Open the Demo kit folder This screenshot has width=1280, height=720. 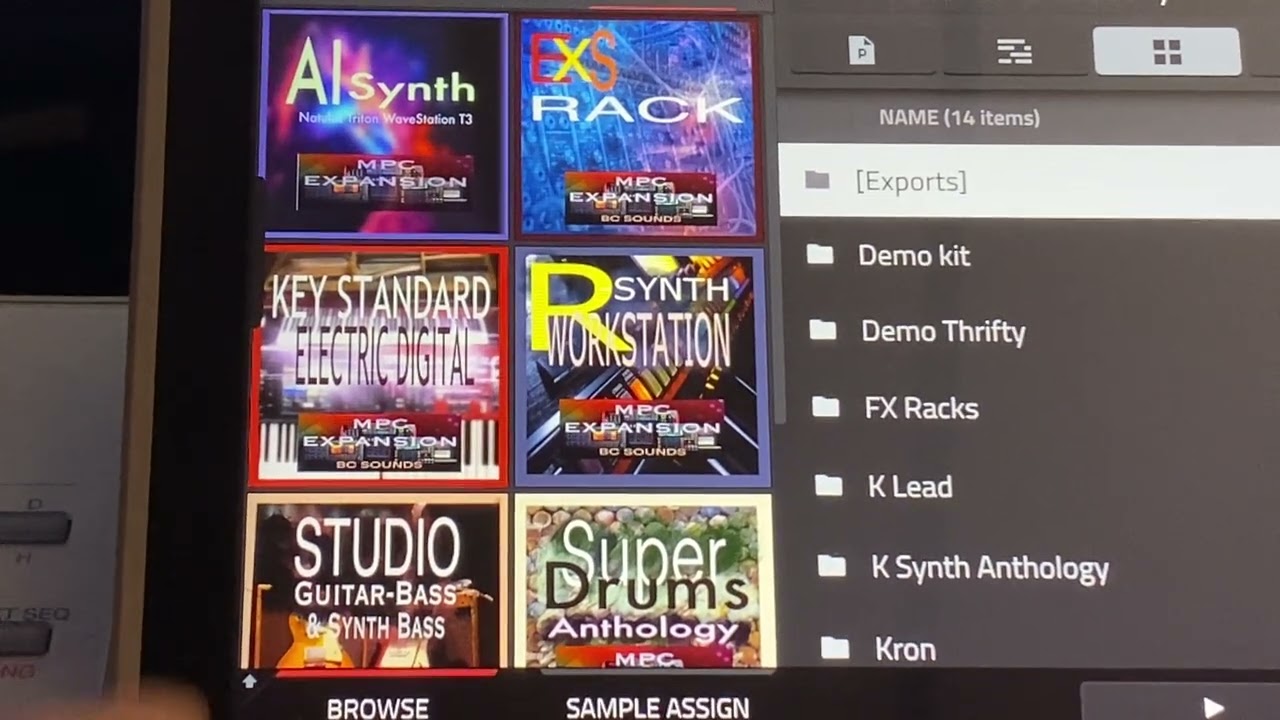(x=1029, y=255)
